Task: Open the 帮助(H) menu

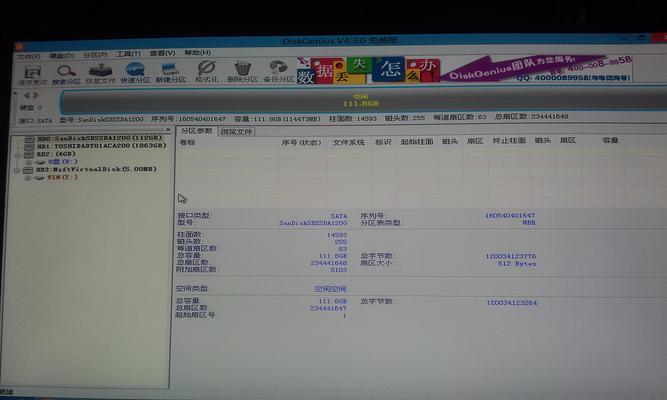Action: [x=197, y=53]
